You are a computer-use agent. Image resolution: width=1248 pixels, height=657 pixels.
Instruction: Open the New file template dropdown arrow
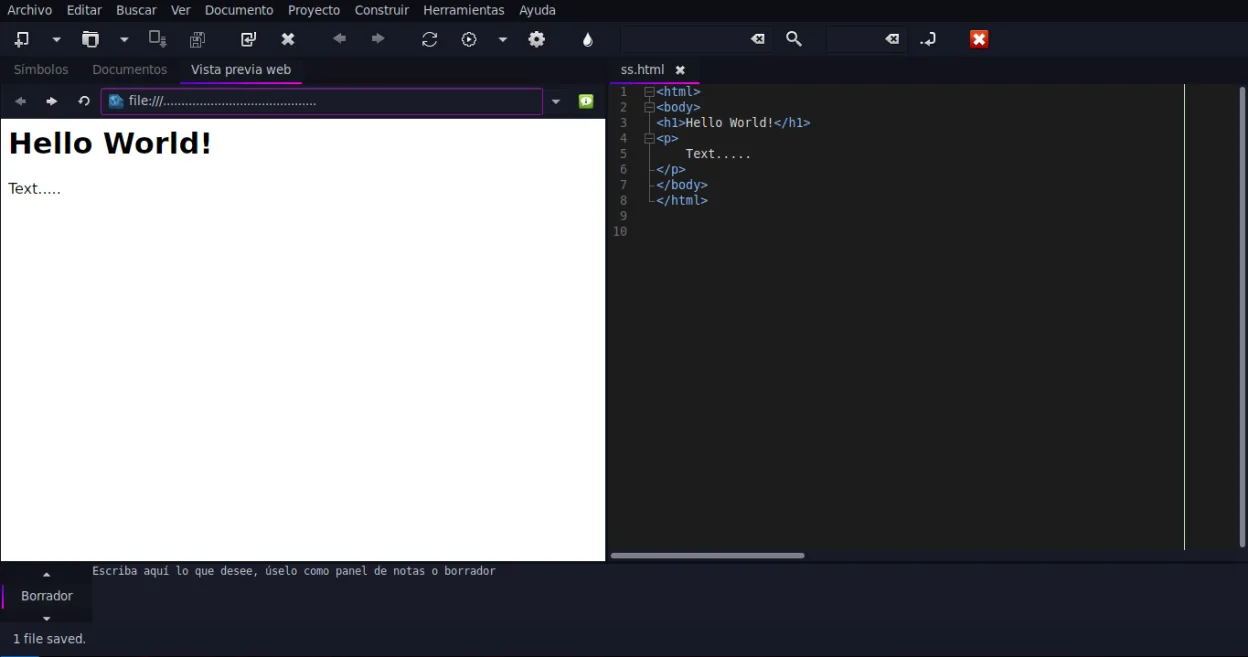(56, 40)
